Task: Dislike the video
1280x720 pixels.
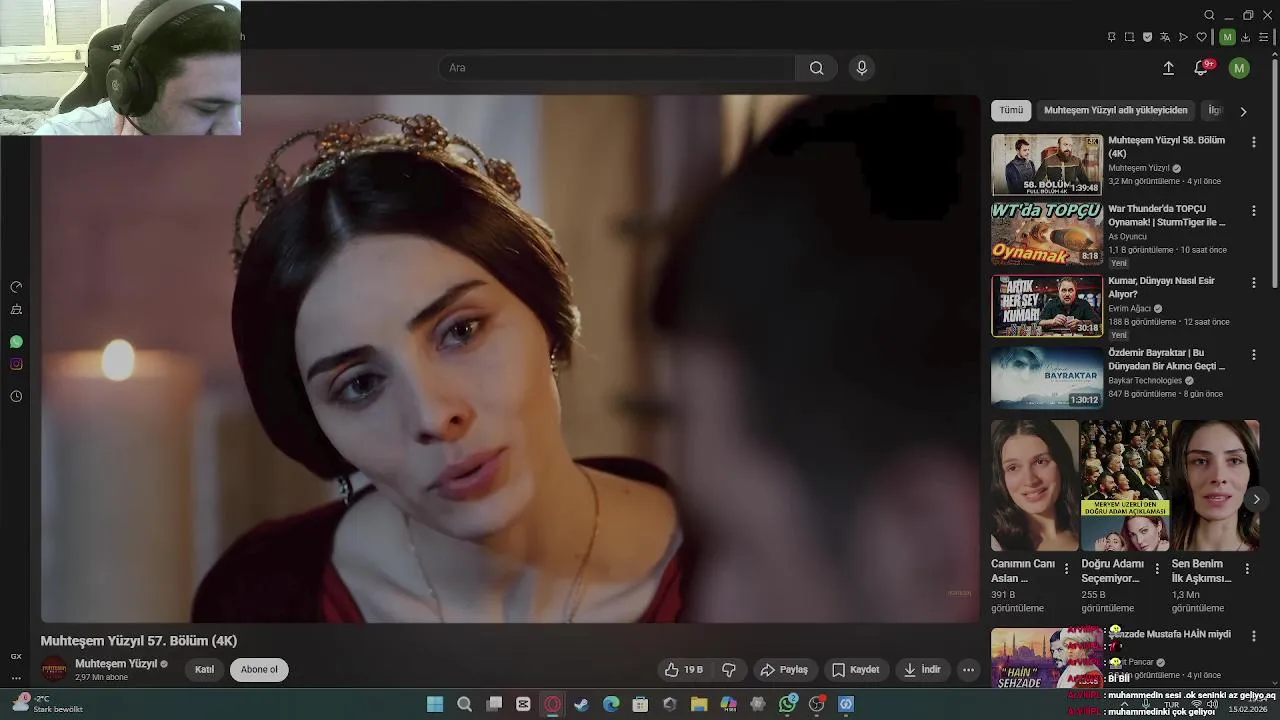Action: click(x=729, y=670)
